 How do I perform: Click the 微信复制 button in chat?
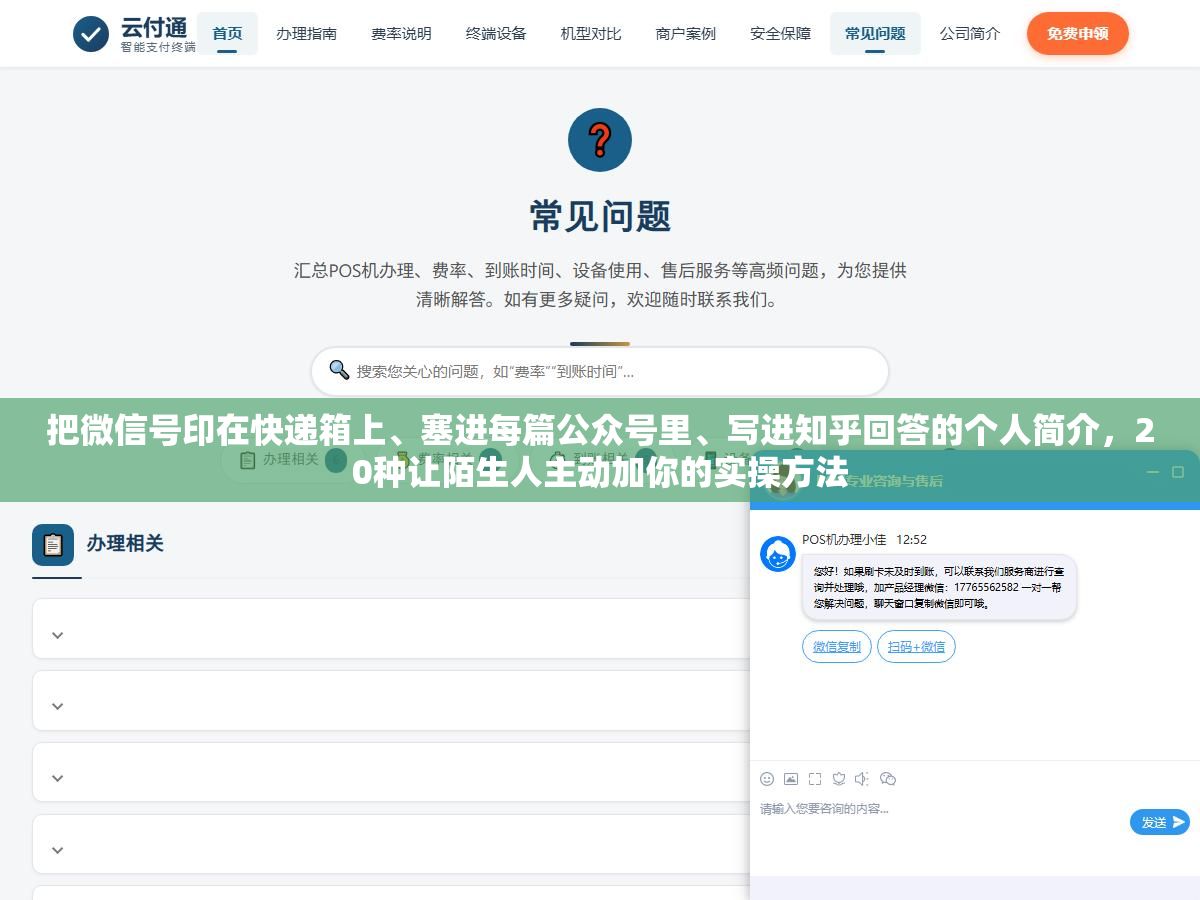(x=837, y=647)
